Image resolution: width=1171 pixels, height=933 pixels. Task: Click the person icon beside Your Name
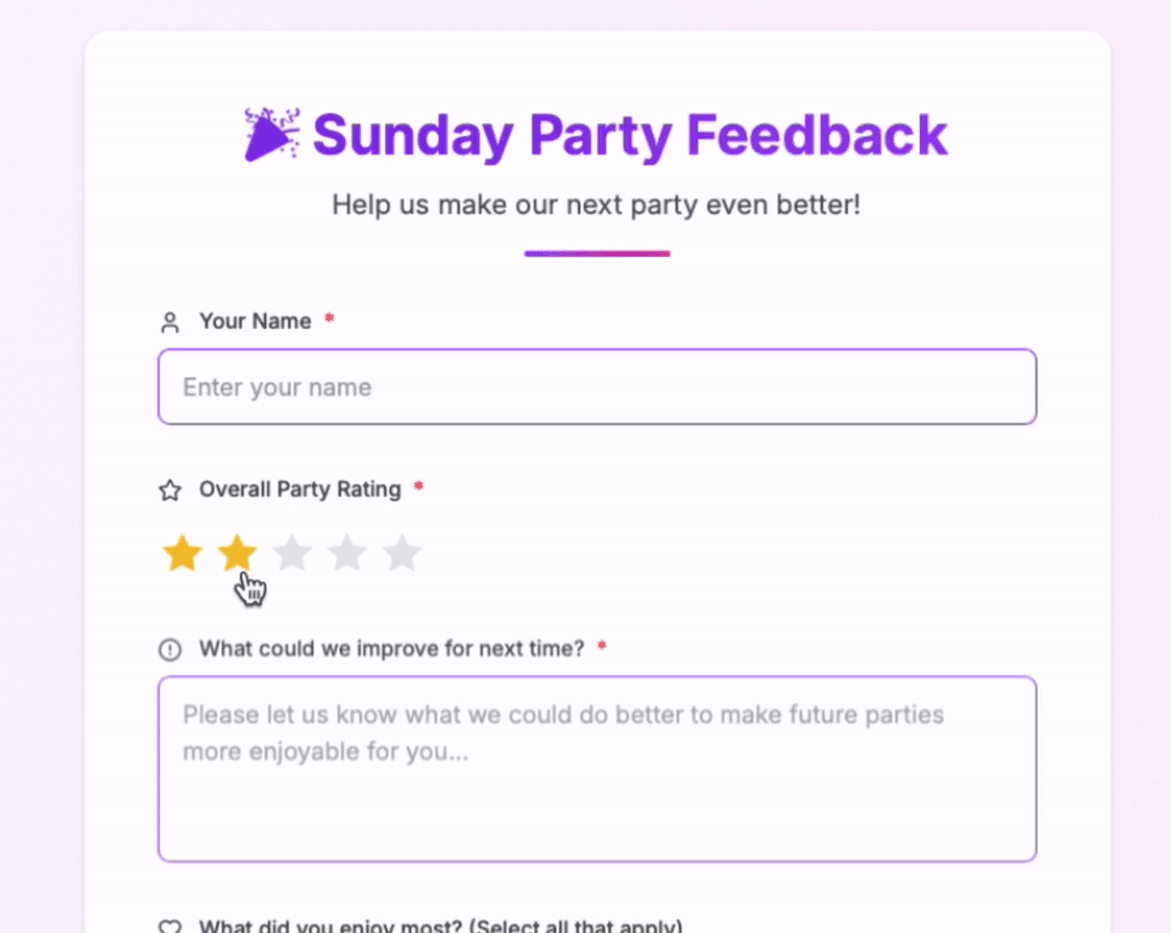170,322
